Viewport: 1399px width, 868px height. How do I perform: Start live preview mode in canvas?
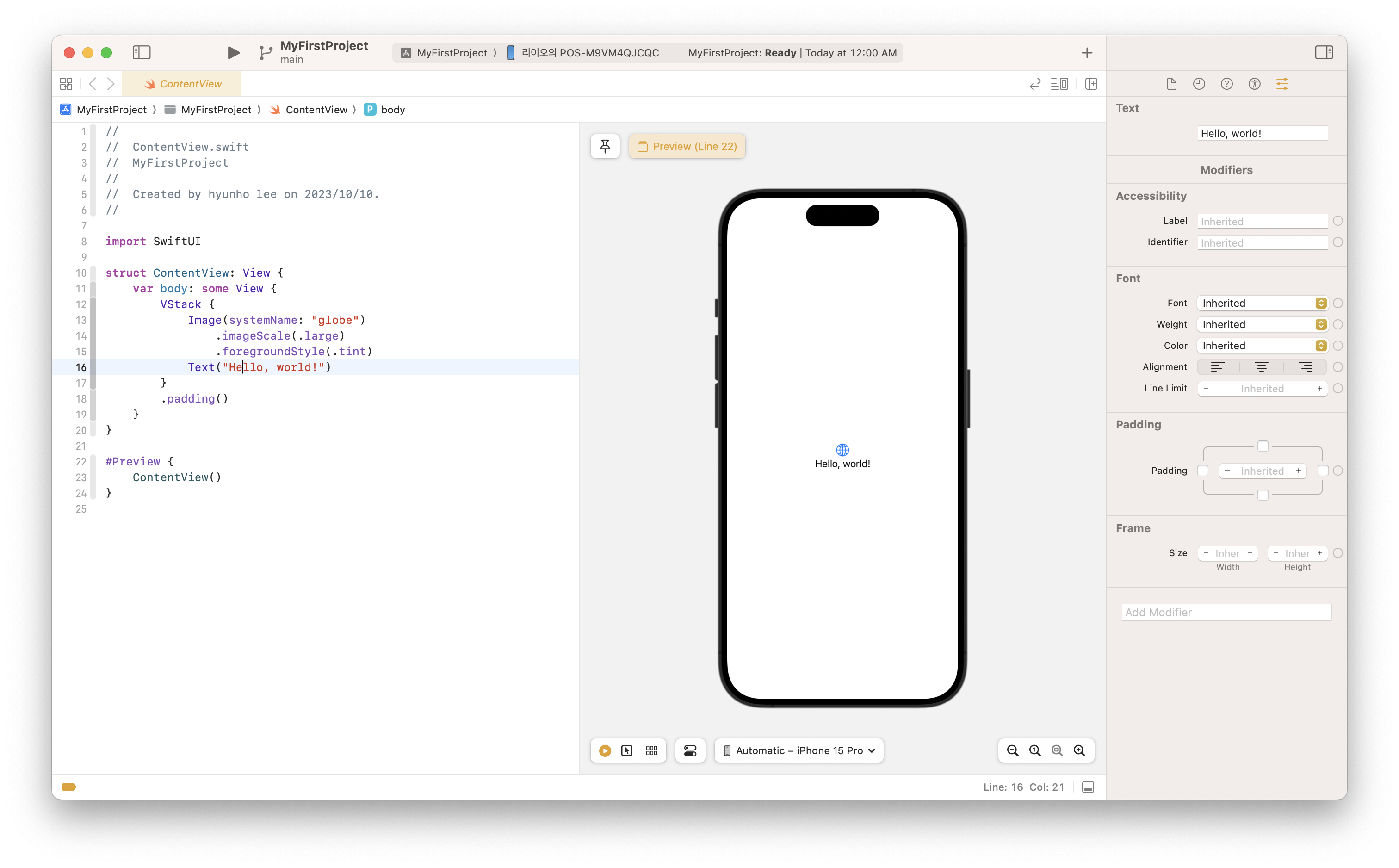[x=605, y=750]
